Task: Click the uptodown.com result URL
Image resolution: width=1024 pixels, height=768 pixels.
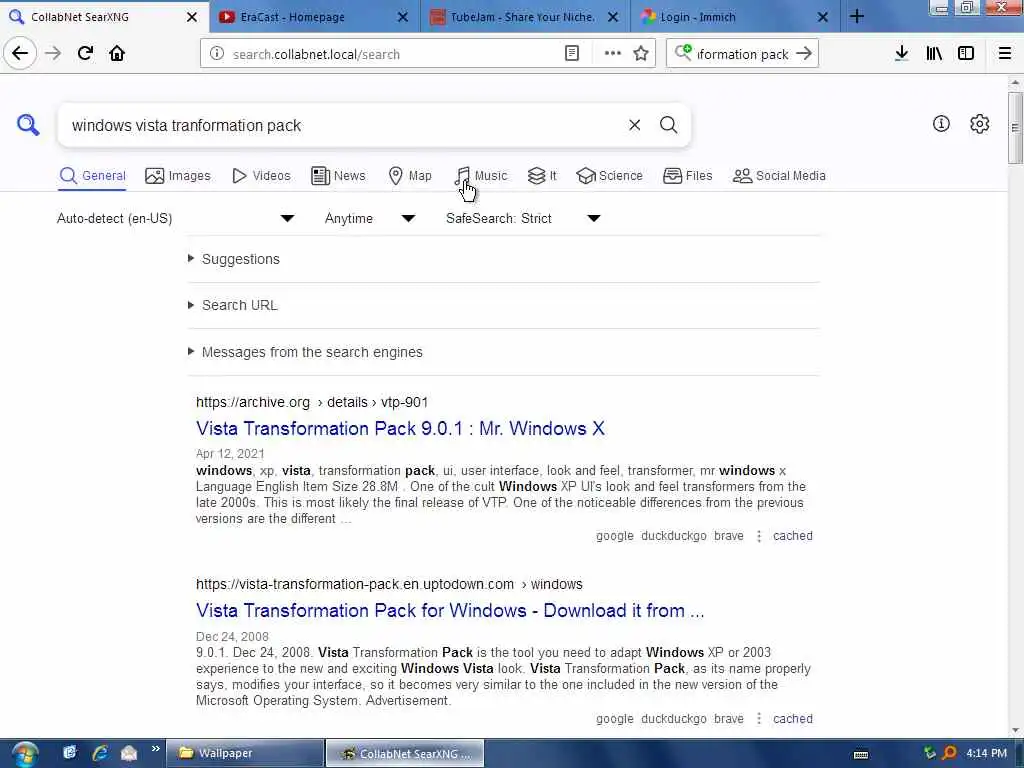Action: (x=389, y=584)
